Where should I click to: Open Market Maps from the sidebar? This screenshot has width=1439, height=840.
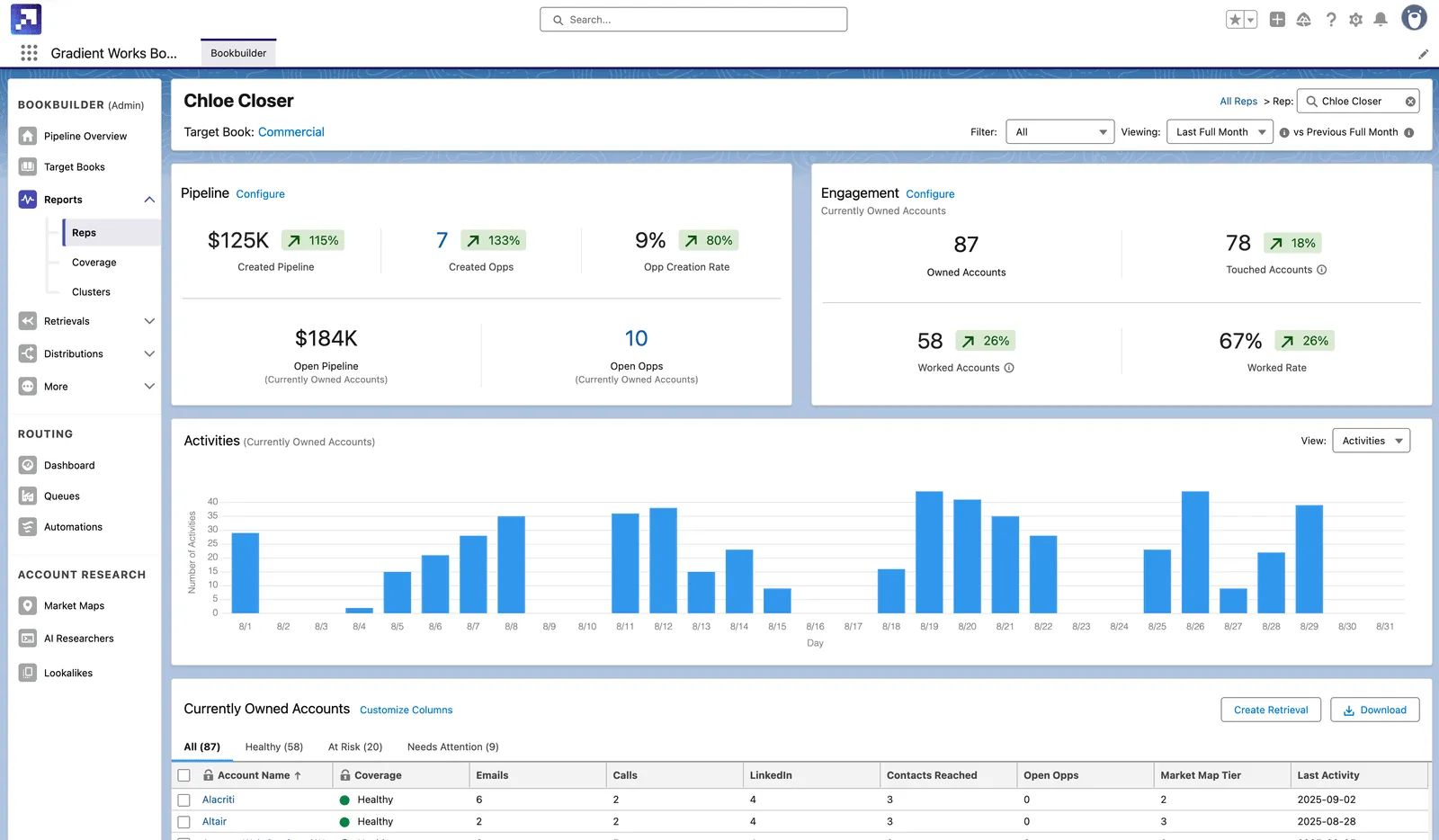[74, 606]
